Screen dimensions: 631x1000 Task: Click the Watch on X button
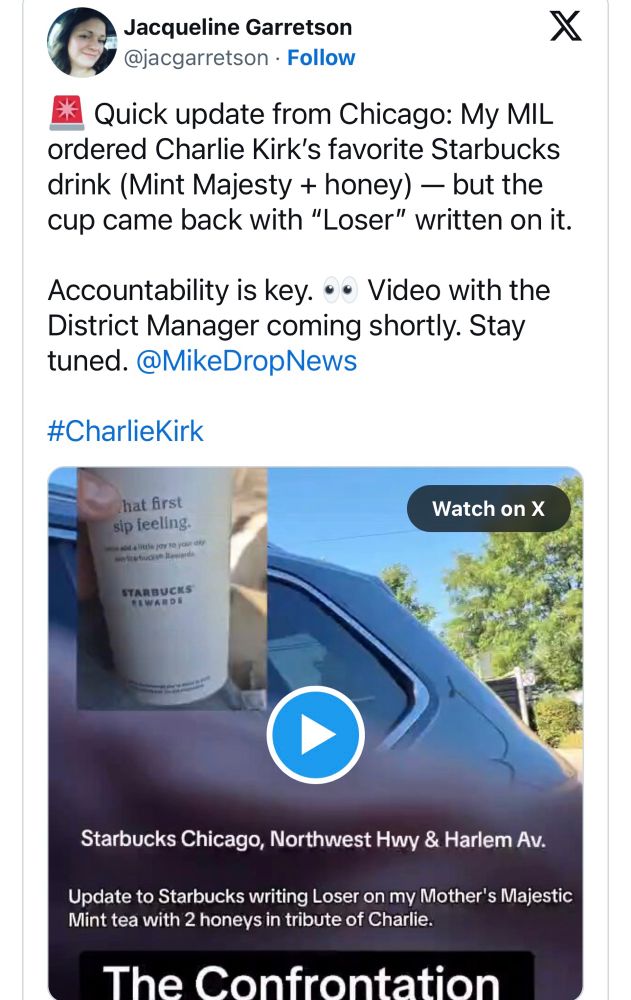click(x=488, y=508)
